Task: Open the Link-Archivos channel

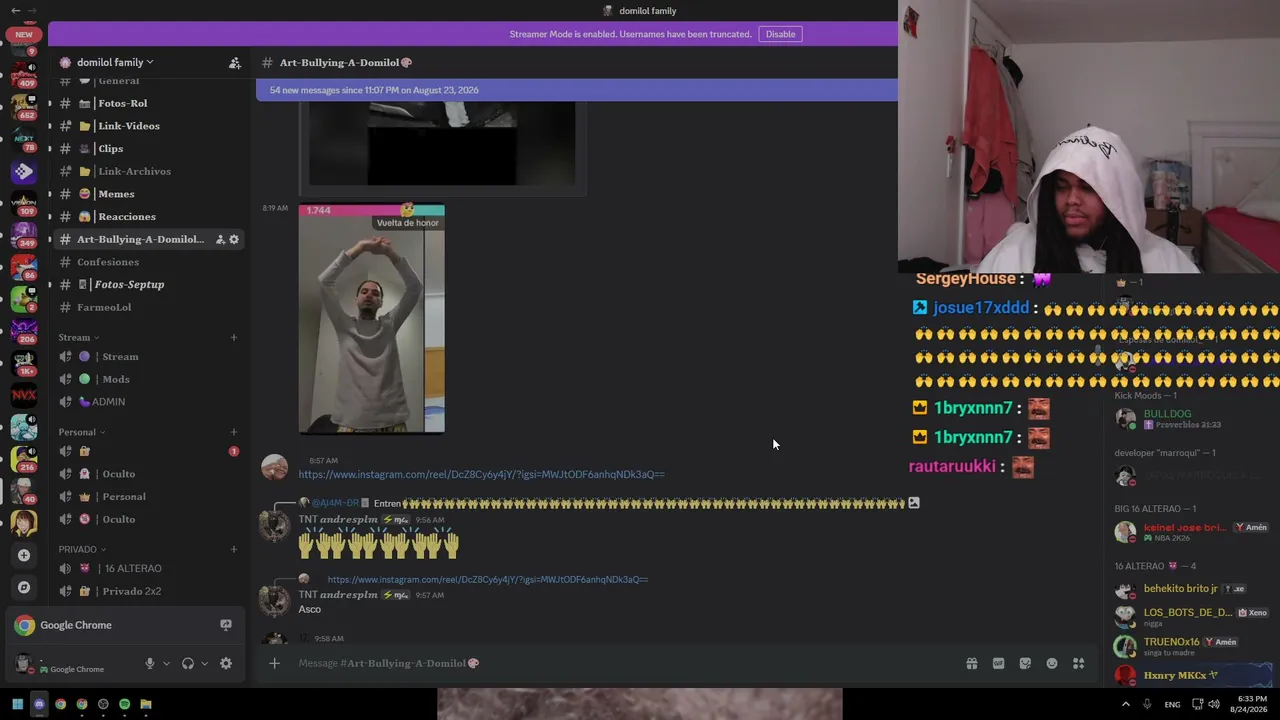Action: (x=147, y=171)
